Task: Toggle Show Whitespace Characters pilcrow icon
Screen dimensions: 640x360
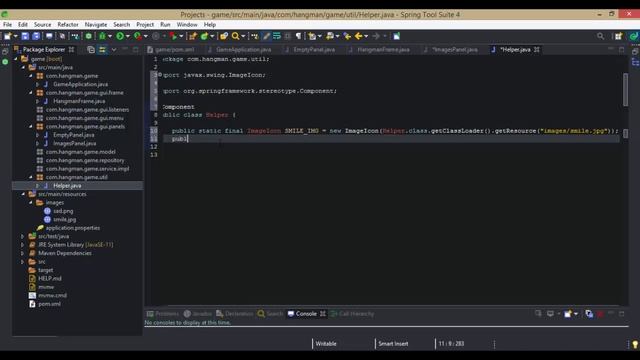Action: pos(298,36)
